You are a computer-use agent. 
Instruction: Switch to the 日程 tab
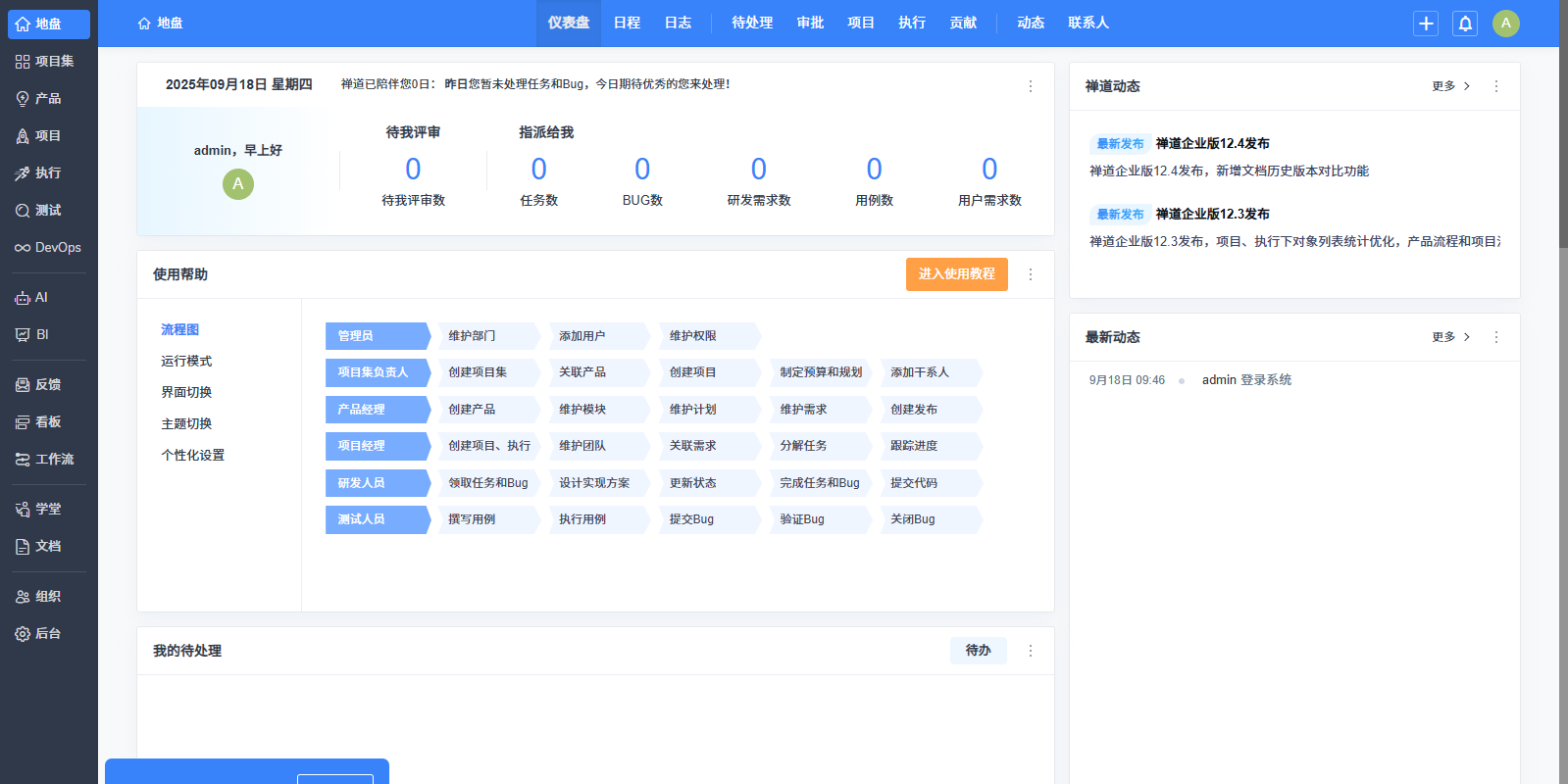627,23
